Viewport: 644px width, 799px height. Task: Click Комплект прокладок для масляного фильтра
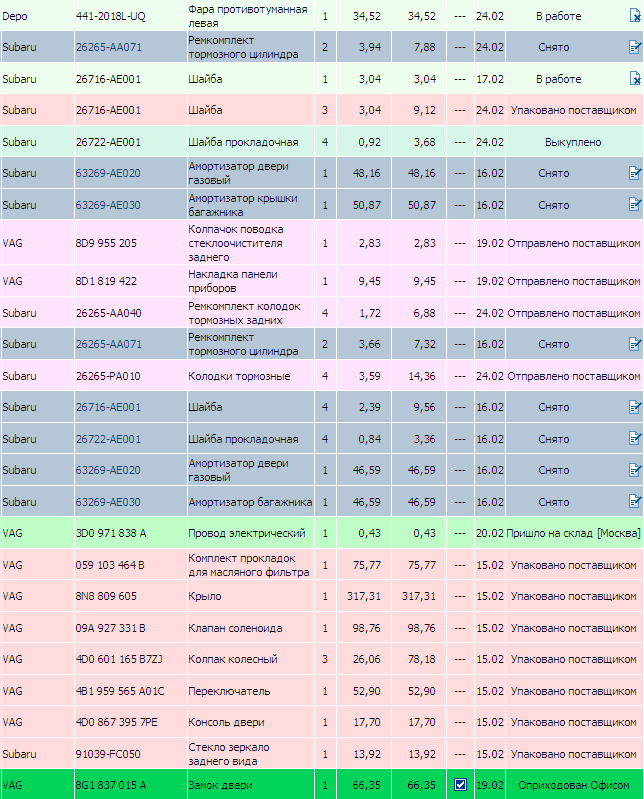249,565
